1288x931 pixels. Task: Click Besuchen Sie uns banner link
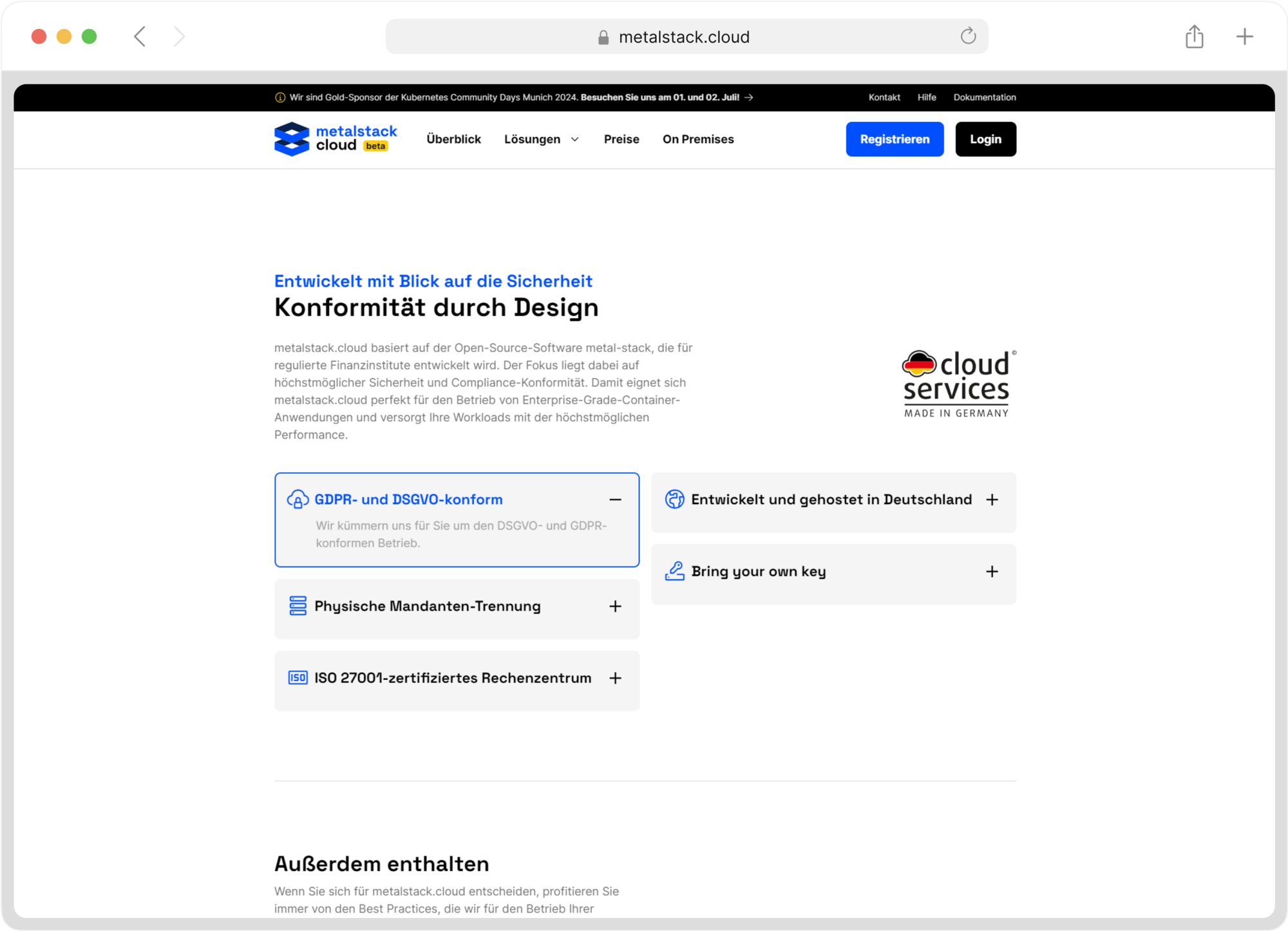click(x=659, y=97)
